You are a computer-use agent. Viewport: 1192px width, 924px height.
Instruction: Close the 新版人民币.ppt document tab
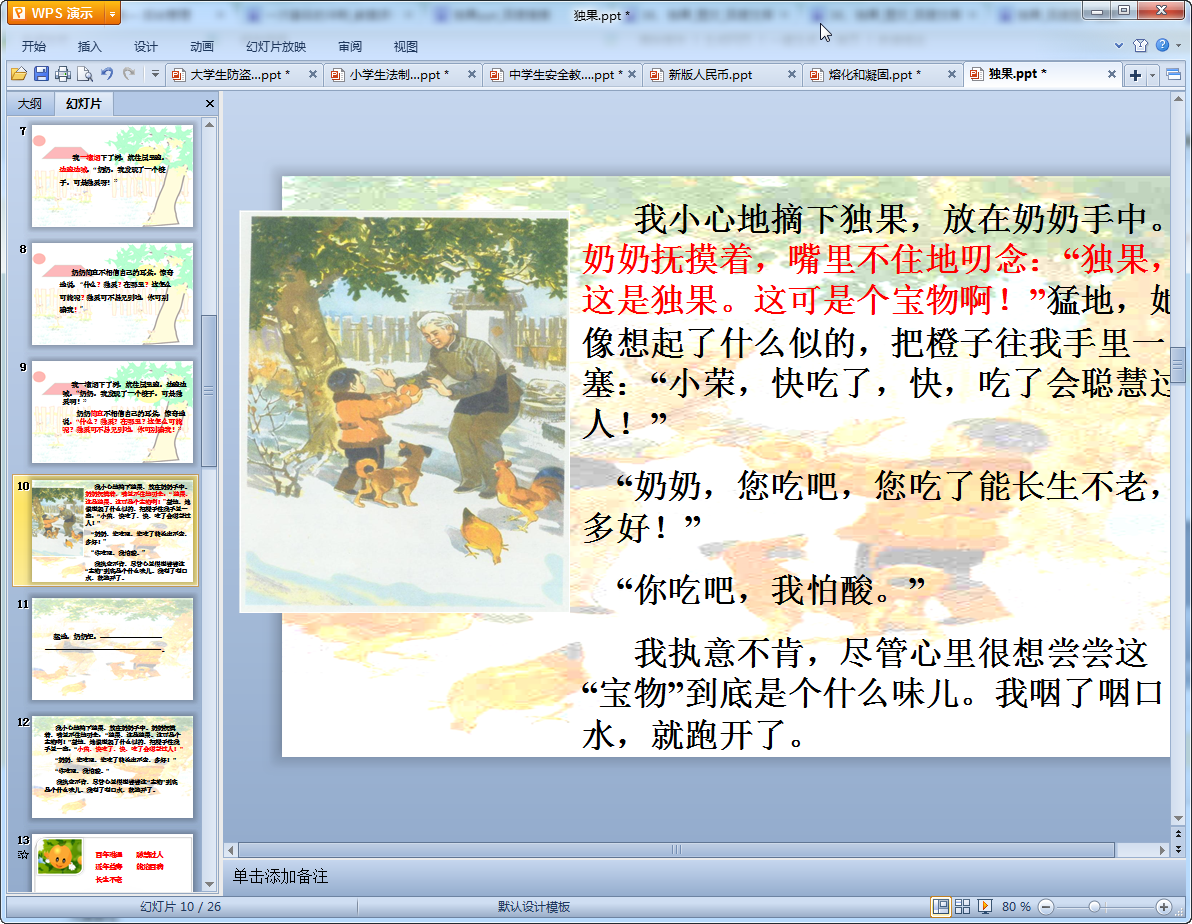point(791,75)
